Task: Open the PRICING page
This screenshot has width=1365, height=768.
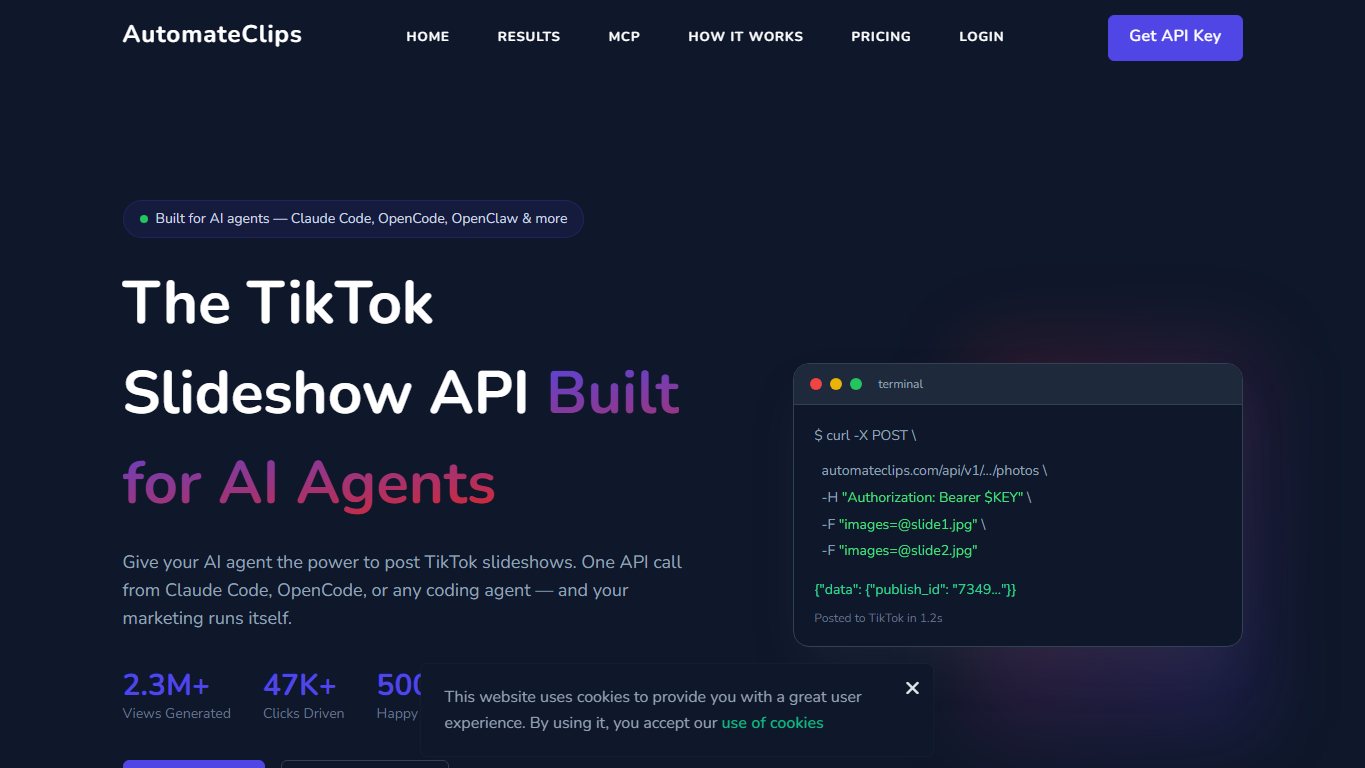Action: 881,36
